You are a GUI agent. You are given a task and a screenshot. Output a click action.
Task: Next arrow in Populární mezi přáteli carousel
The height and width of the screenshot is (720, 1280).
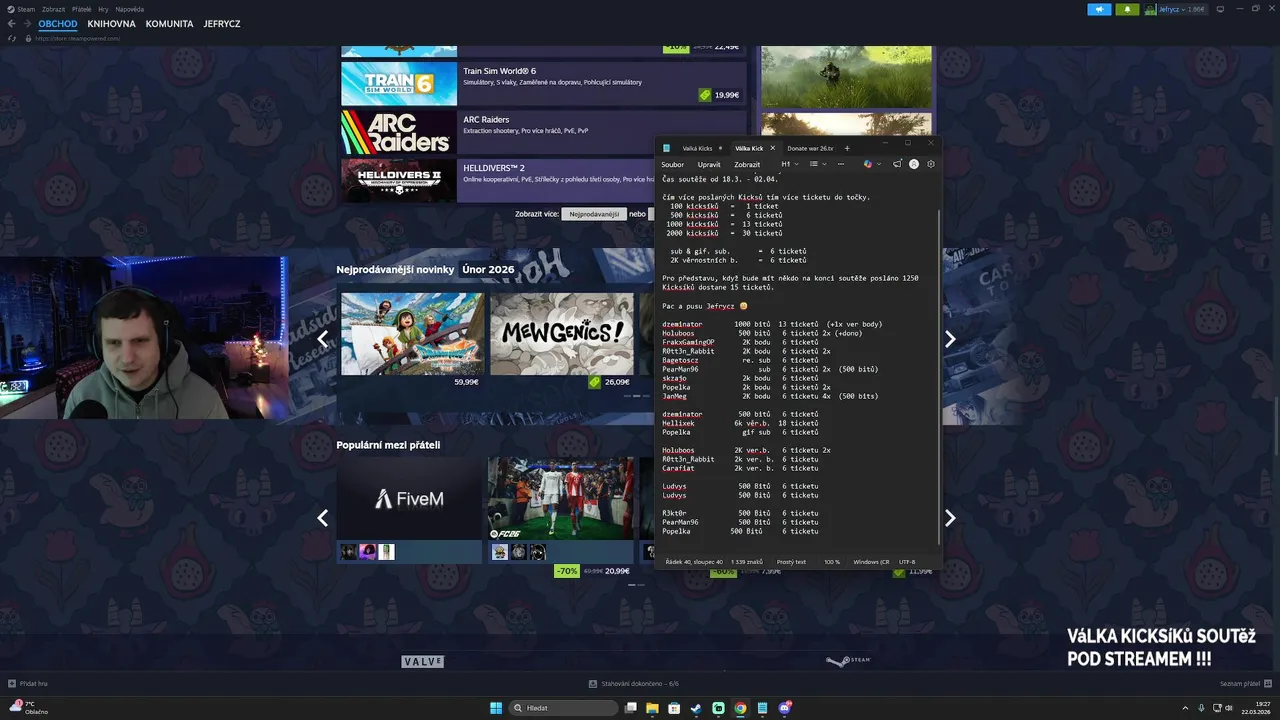(x=950, y=518)
